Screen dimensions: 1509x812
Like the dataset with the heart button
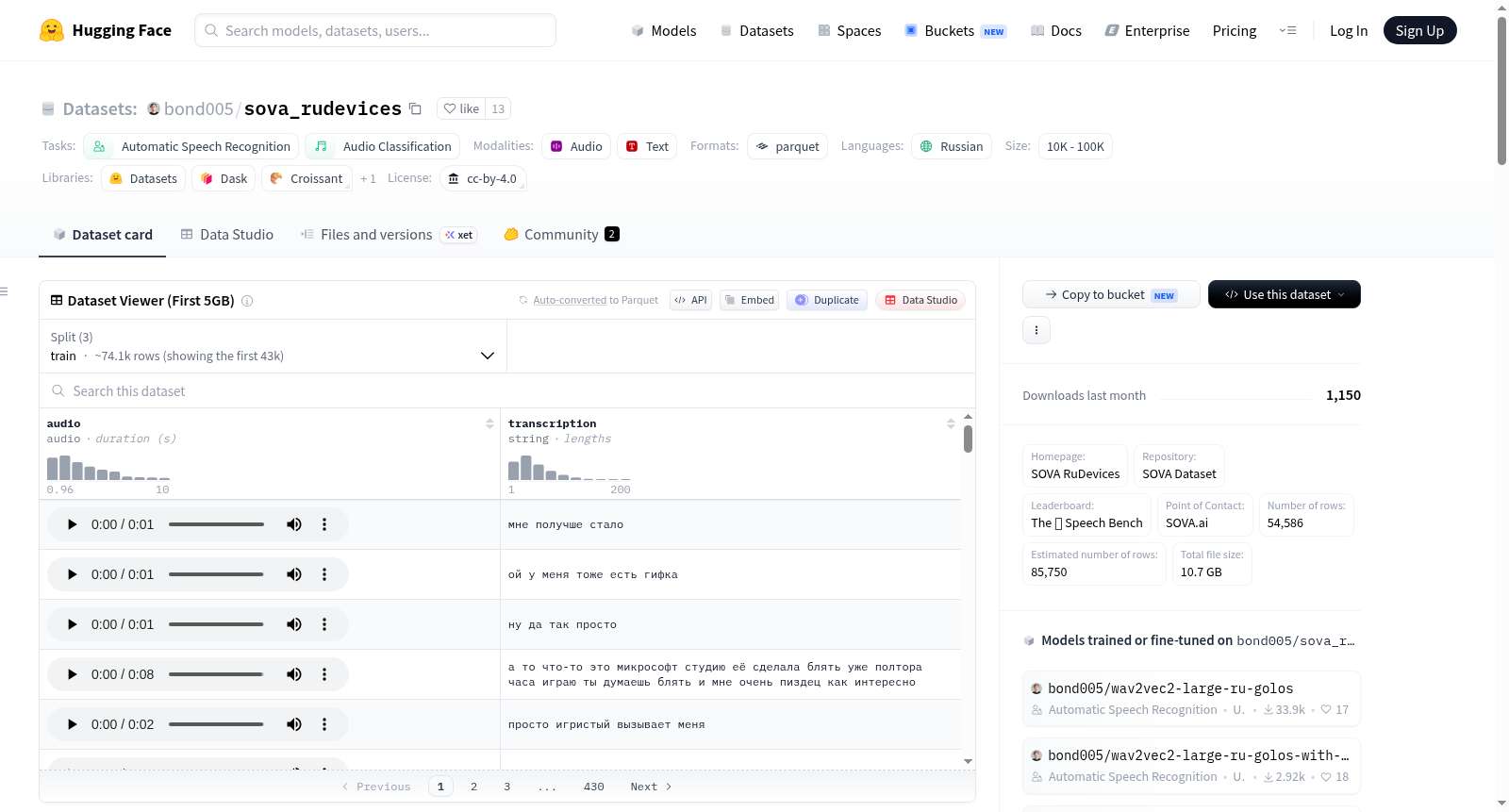tap(462, 108)
